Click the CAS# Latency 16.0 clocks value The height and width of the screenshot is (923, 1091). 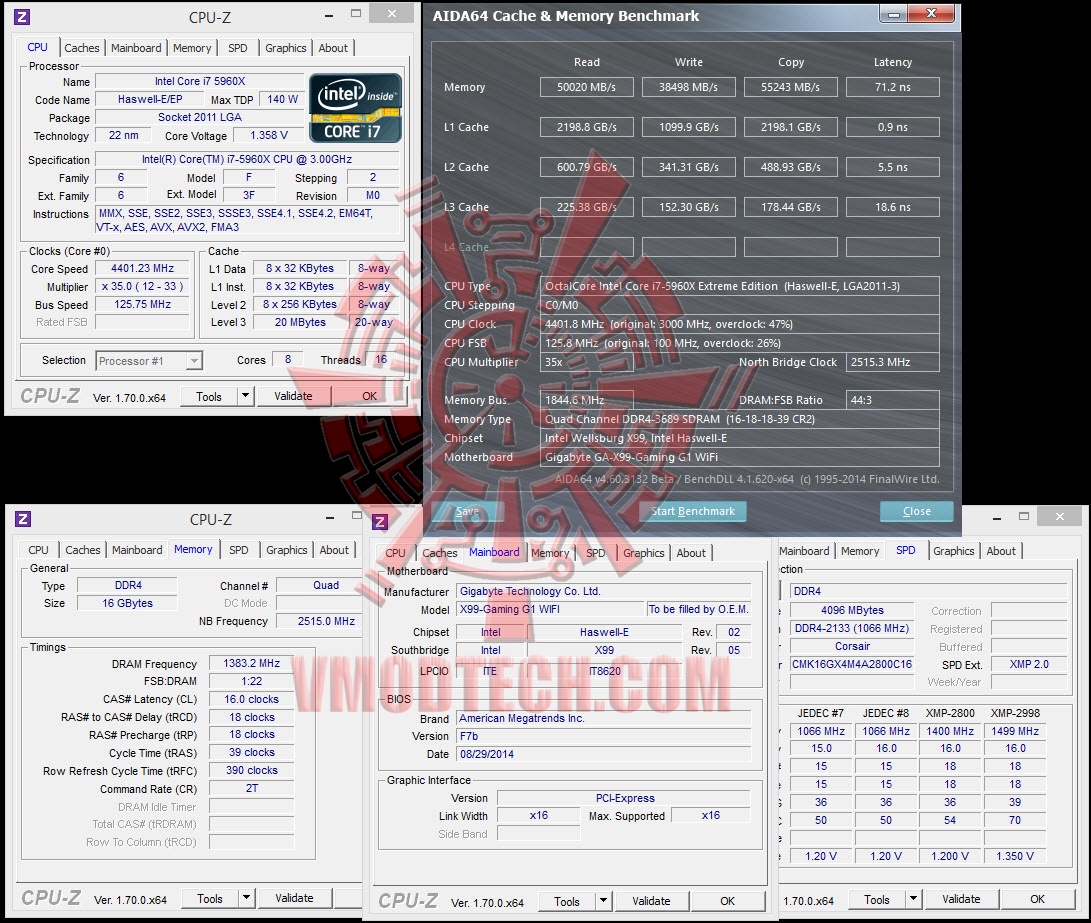(252, 699)
